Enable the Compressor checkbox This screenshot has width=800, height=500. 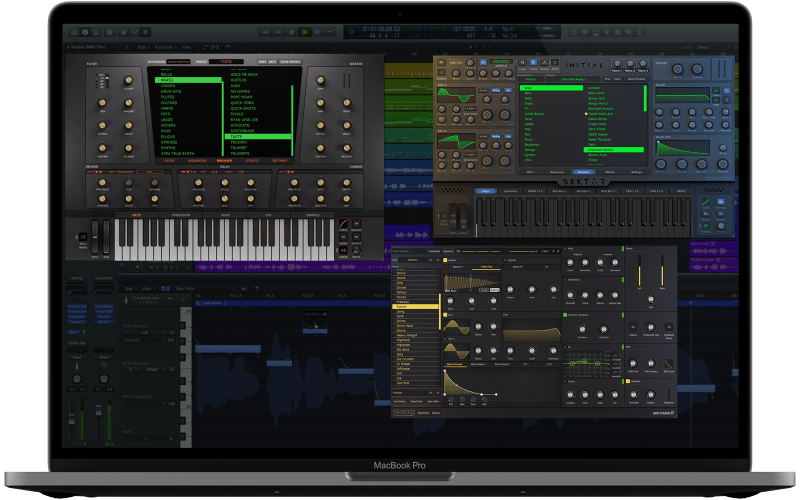(565, 280)
